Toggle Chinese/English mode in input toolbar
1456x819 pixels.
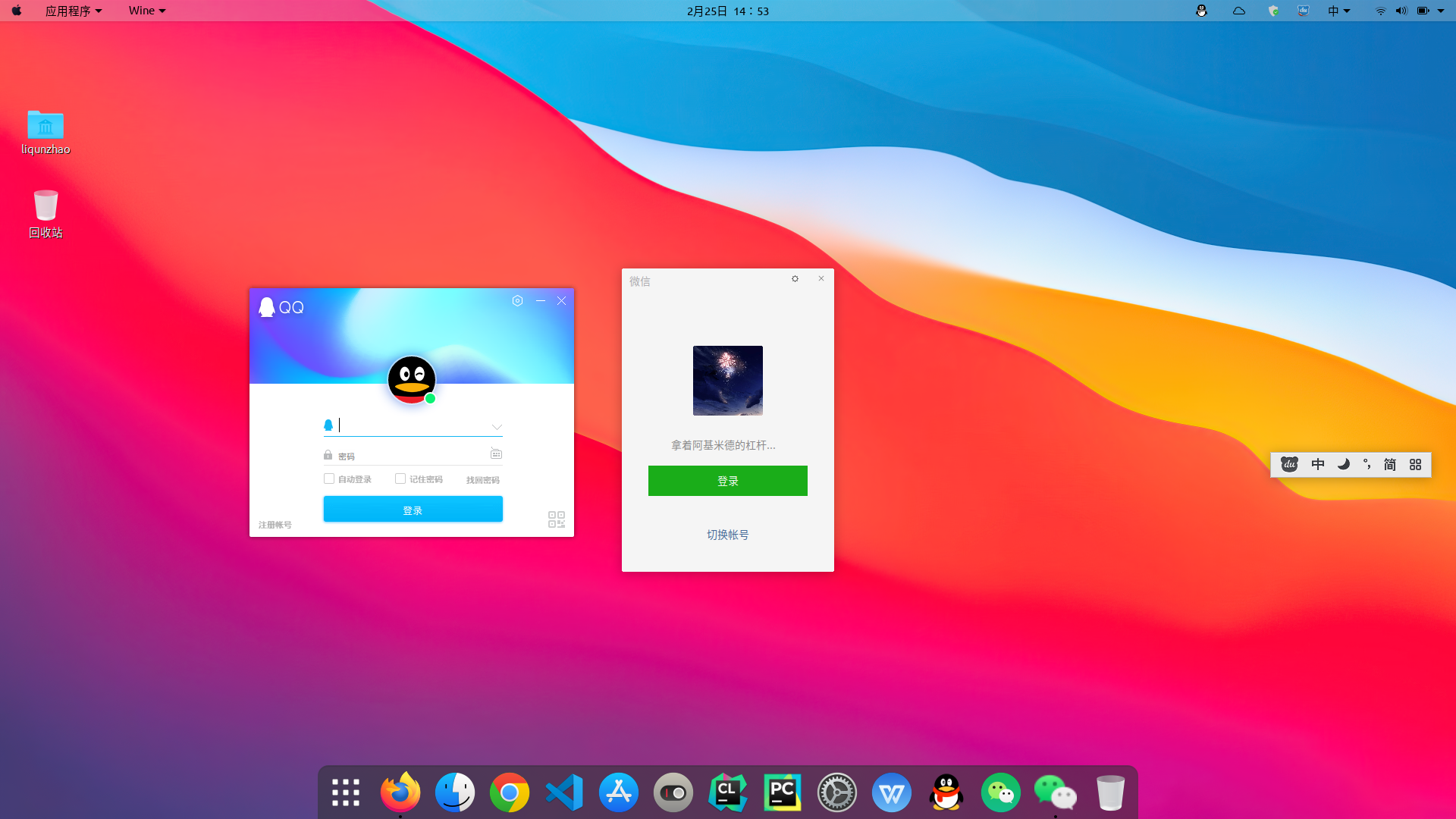coord(1319,464)
